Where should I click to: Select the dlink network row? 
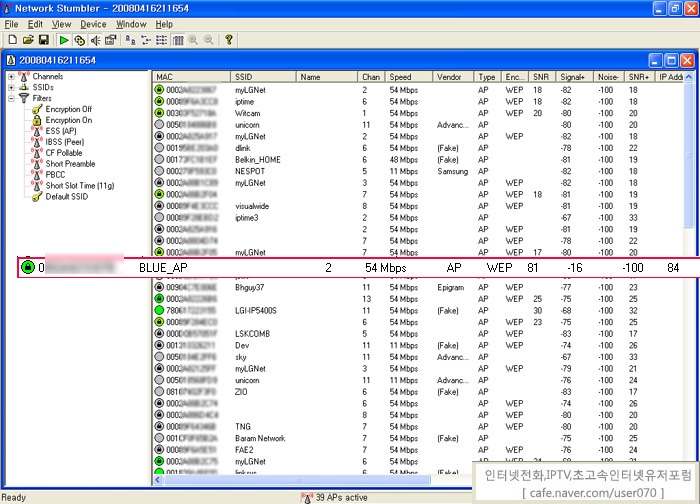coord(418,148)
